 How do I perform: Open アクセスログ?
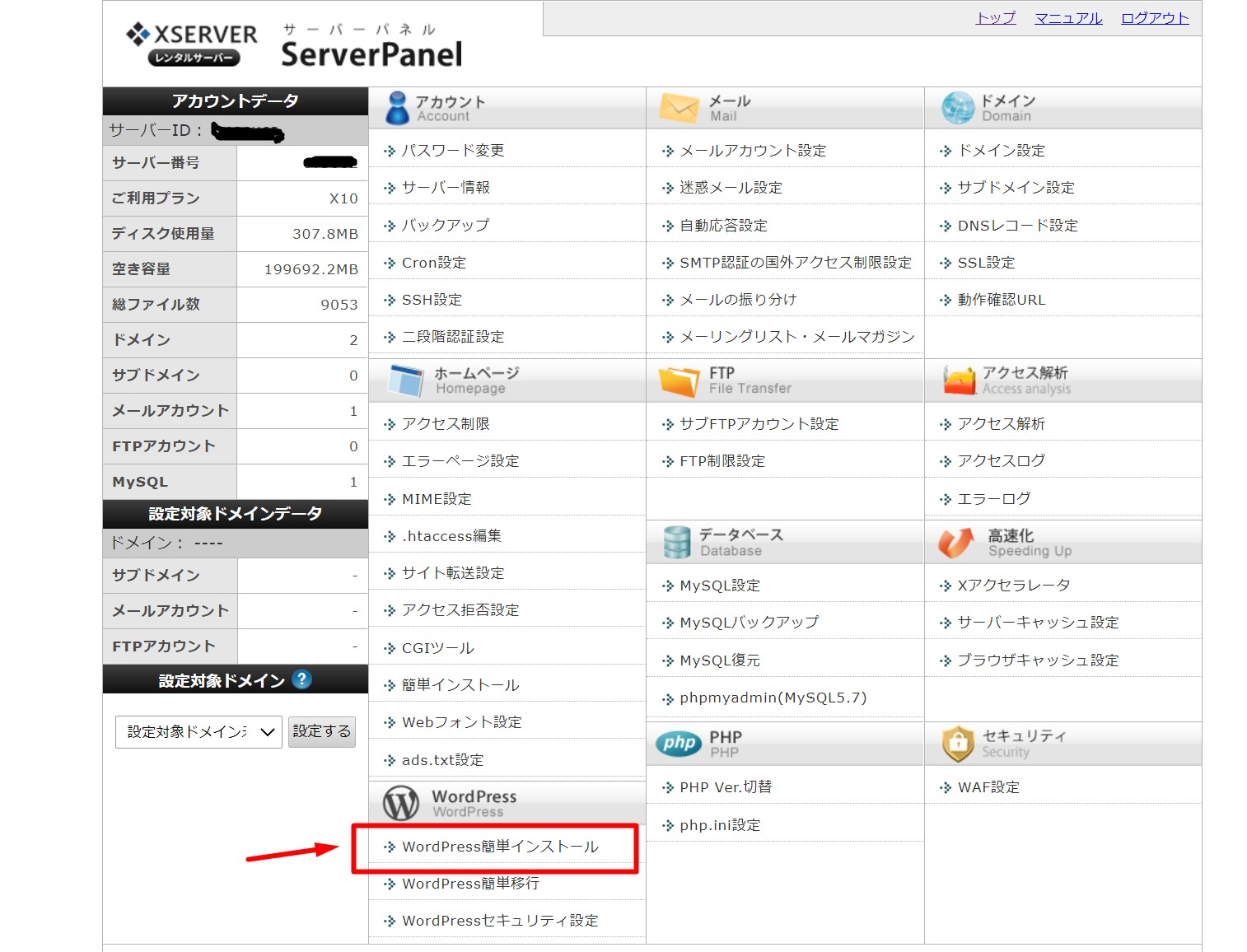tap(1001, 461)
